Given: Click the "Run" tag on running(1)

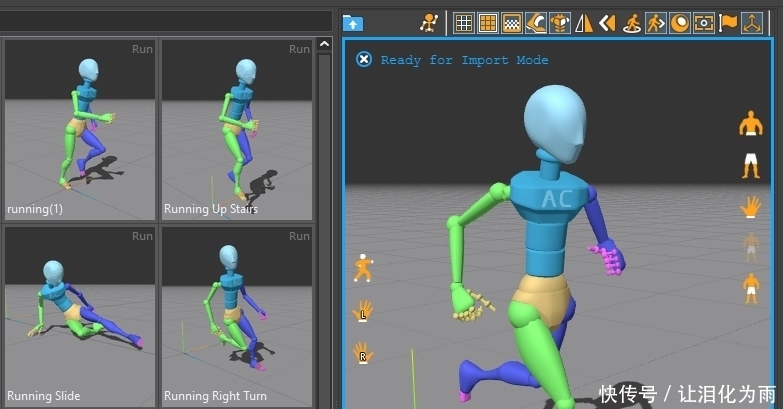Looking at the screenshot, I should pyautogui.click(x=142, y=49).
